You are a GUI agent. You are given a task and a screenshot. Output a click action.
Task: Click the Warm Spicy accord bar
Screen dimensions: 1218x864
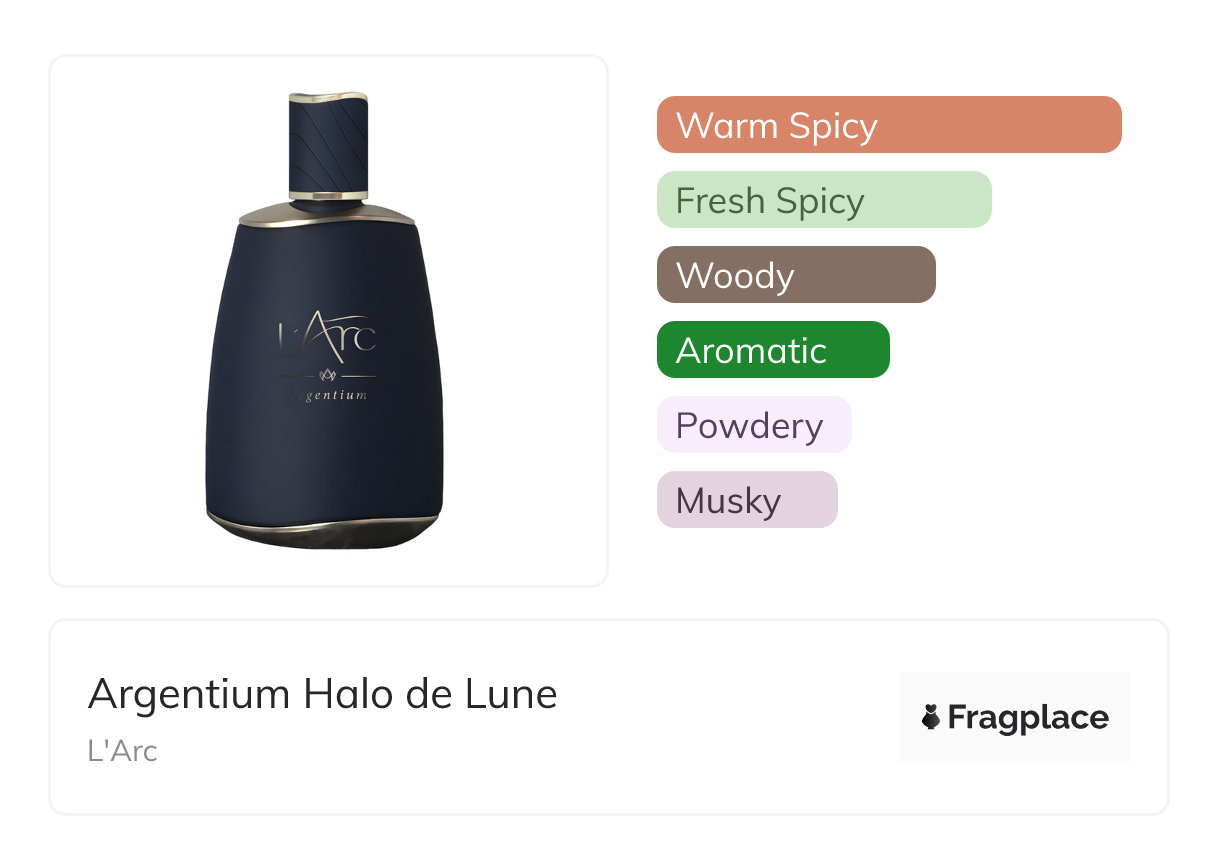click(x=889, y=125)
